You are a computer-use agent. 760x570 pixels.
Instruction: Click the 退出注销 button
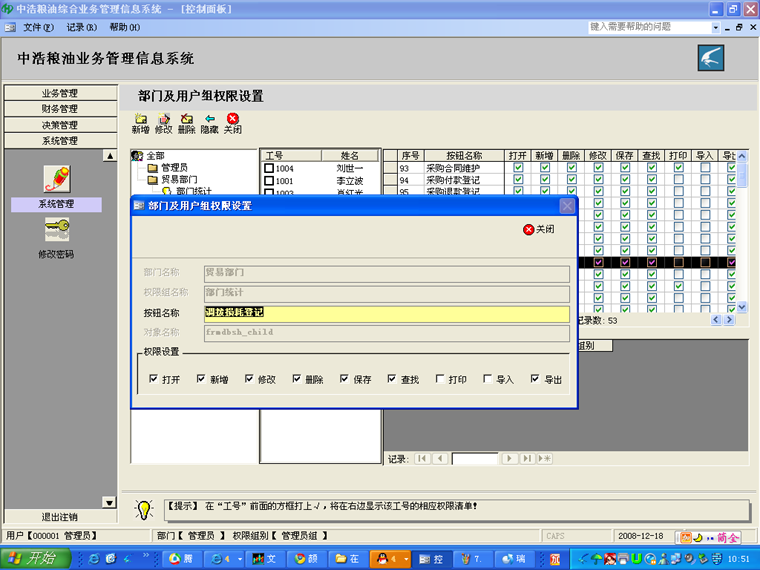(60, 517)
